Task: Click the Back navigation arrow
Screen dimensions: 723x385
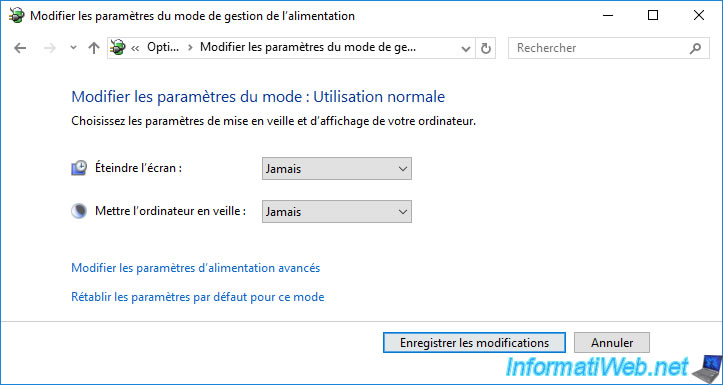Action: (20, 48)
